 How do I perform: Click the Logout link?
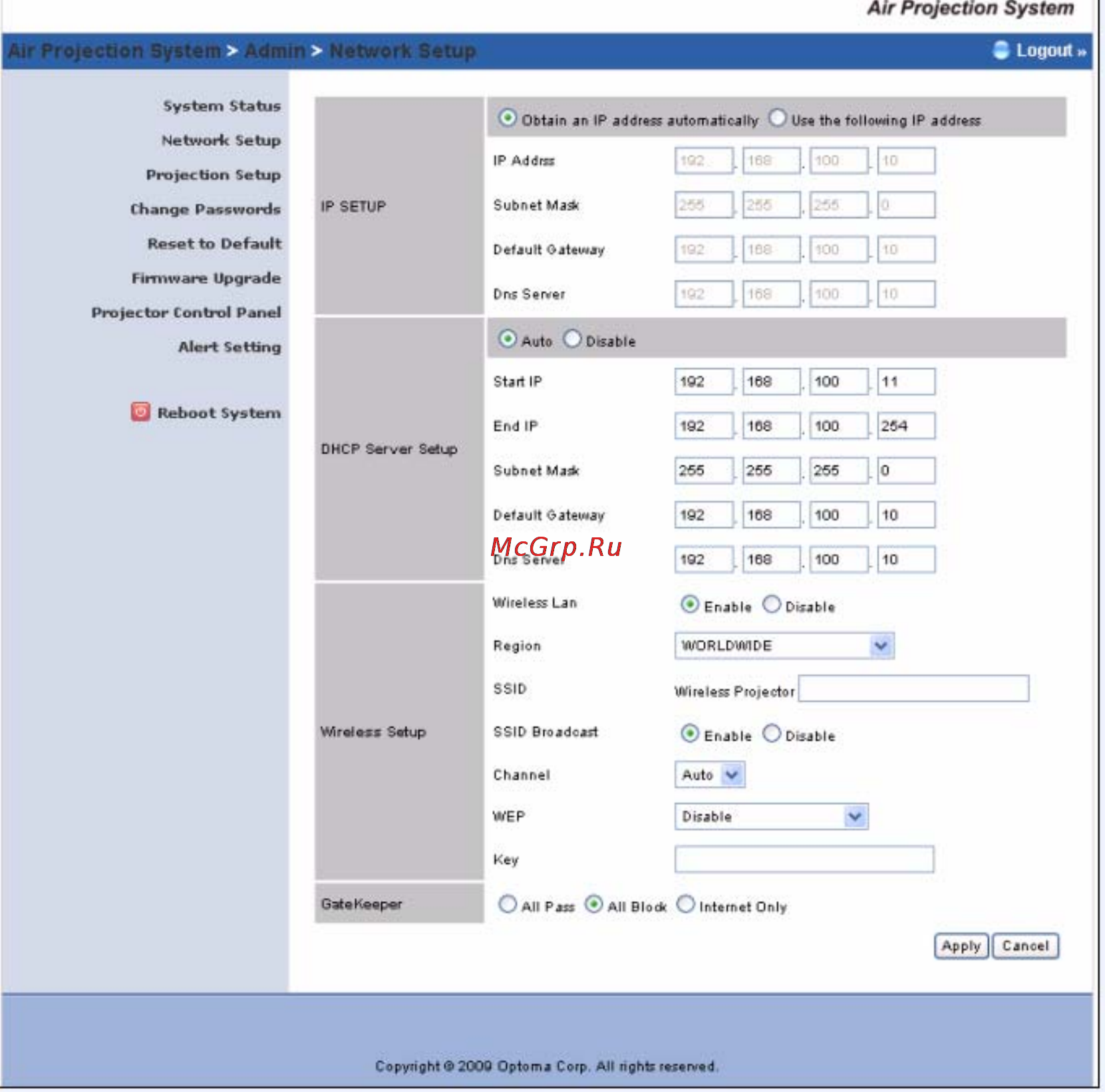click(x=1050, y=51)
